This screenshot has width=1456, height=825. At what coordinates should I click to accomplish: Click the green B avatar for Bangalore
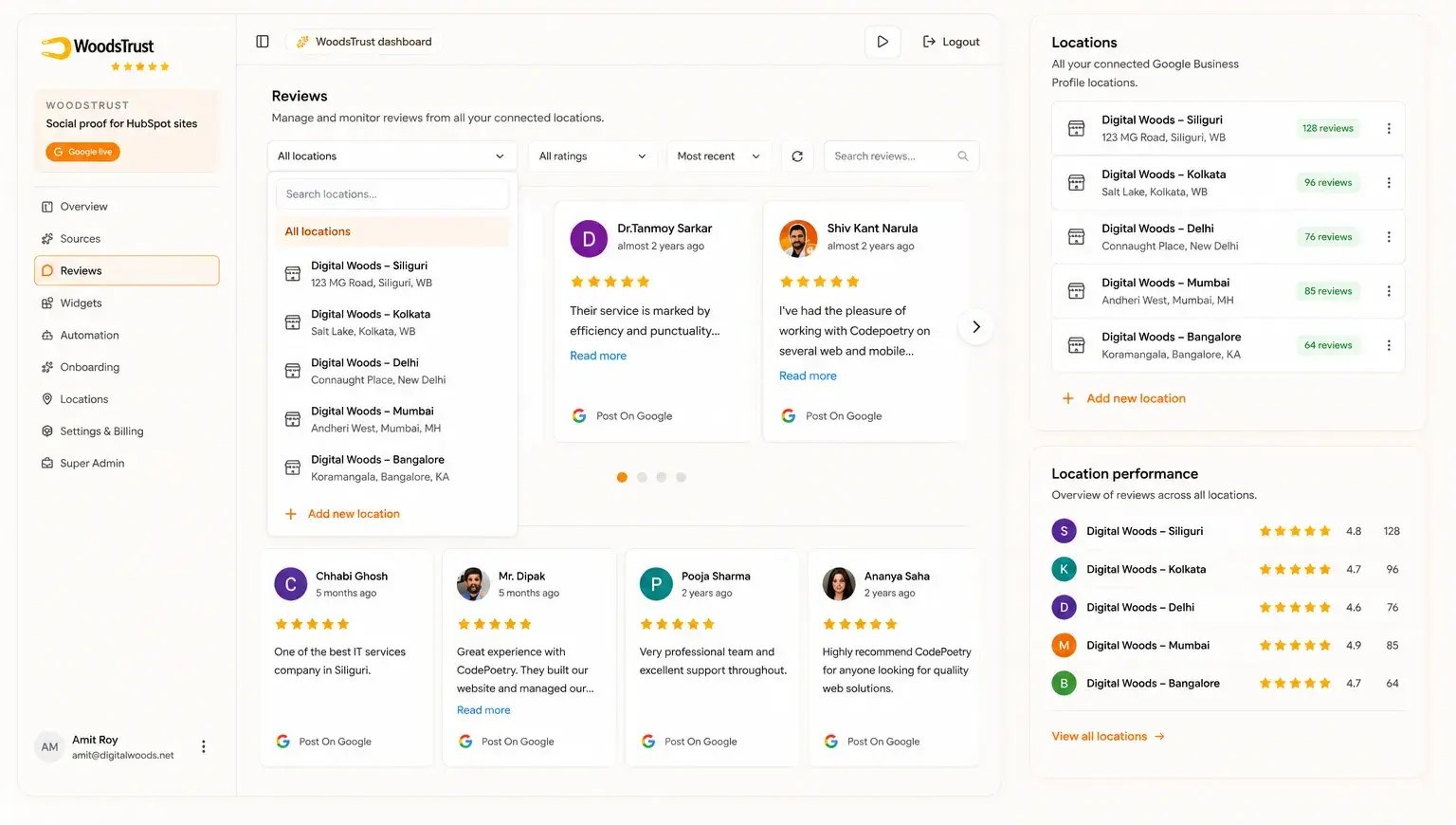1064,683
